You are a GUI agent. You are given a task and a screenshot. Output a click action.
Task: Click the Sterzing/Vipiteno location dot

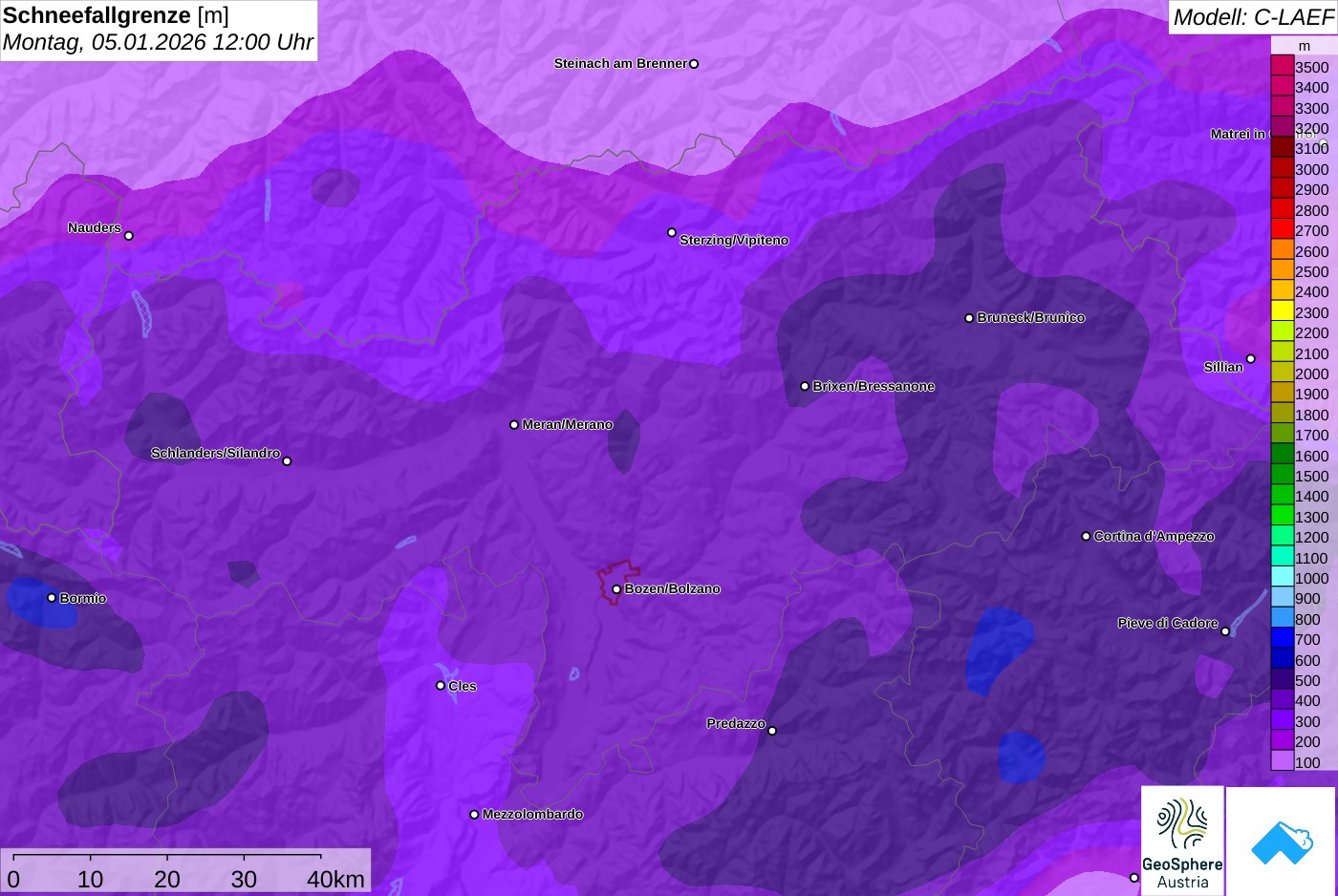pos(672,233)
